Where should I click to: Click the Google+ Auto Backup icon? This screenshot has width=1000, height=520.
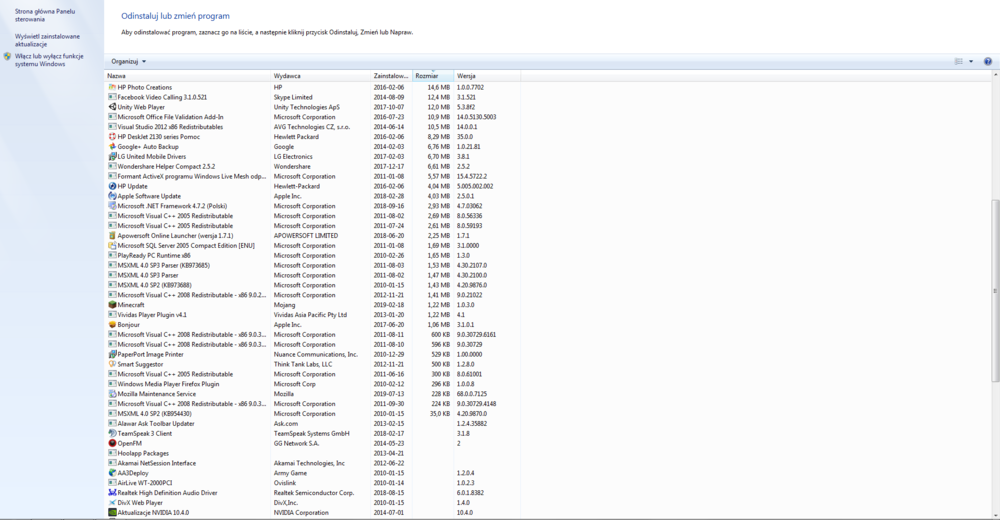[112, 147]
